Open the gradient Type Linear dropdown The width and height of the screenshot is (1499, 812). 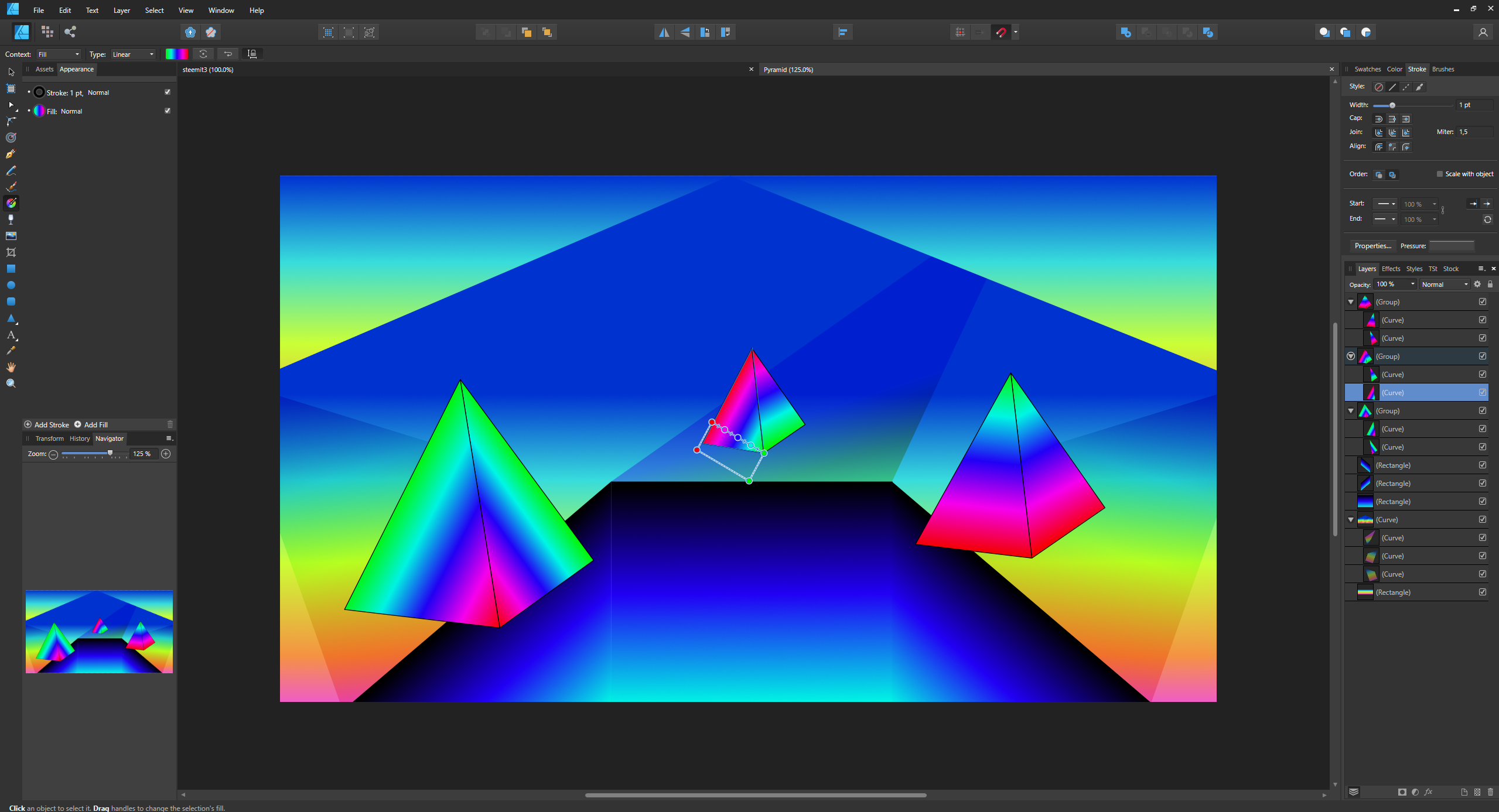134,54
